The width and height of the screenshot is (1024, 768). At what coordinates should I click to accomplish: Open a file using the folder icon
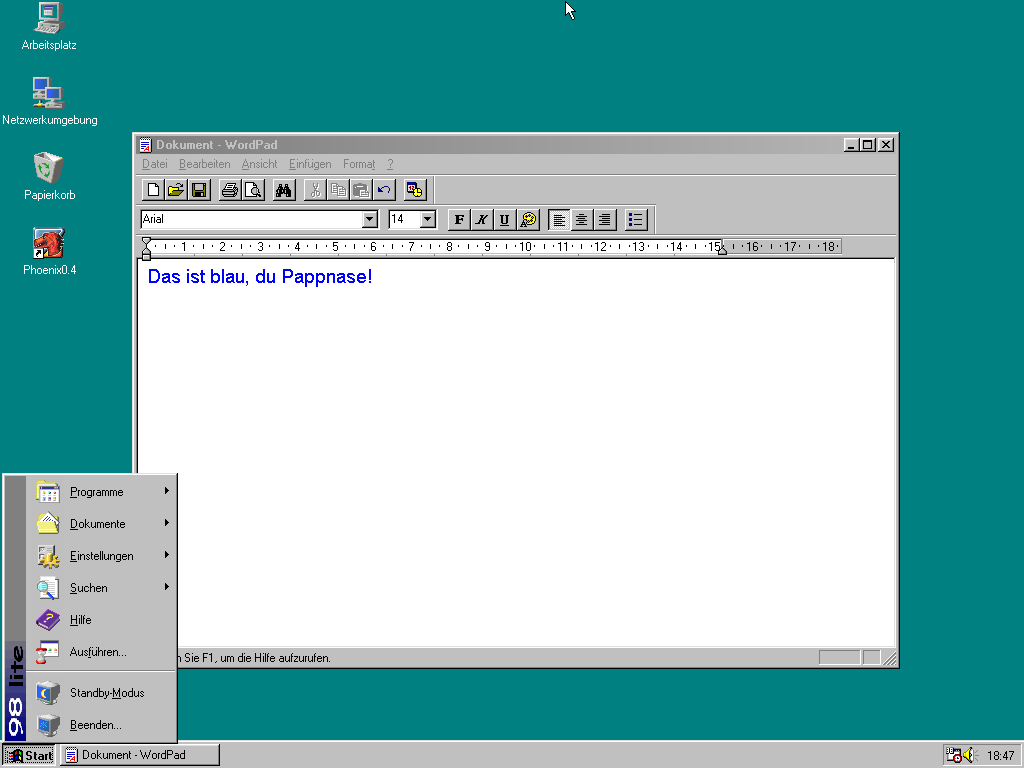176,190
